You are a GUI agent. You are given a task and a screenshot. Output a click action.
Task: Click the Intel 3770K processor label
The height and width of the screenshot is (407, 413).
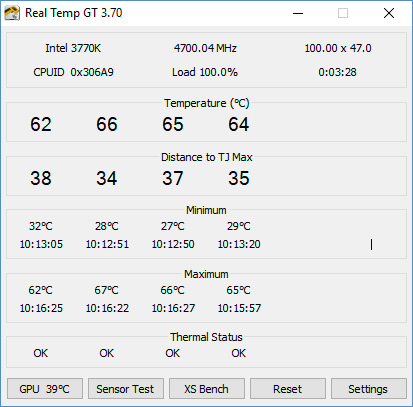[73, 48]
